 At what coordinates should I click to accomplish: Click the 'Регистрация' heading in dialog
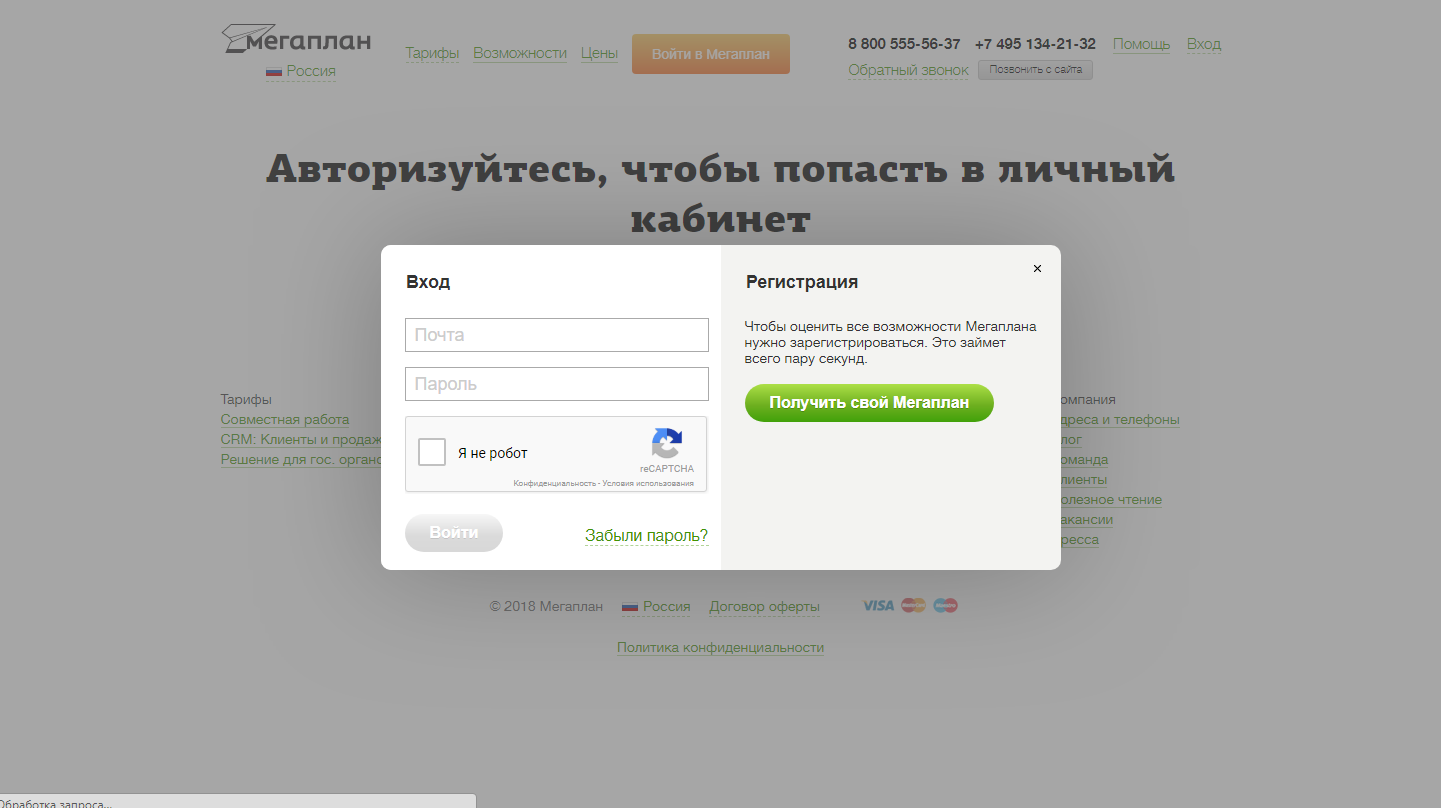pyautogui.click(x=802, y=282)
